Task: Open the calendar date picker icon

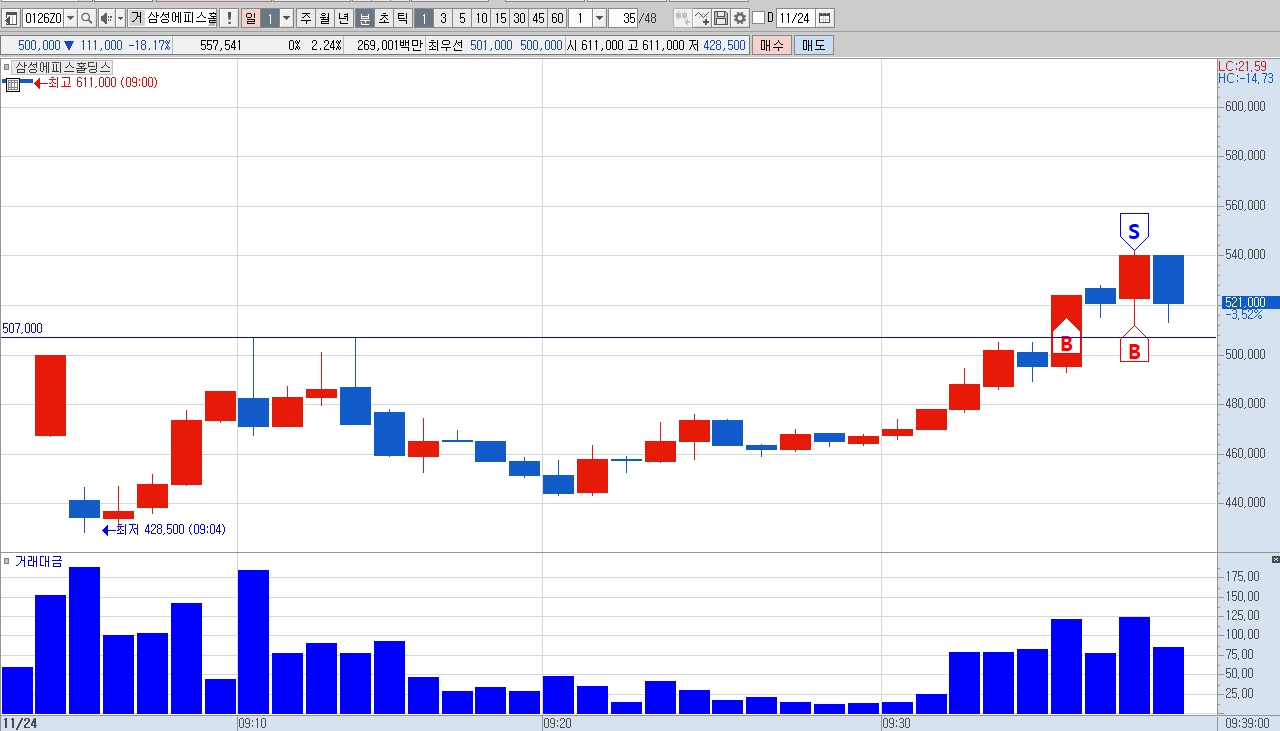Action: click(824, 18)
